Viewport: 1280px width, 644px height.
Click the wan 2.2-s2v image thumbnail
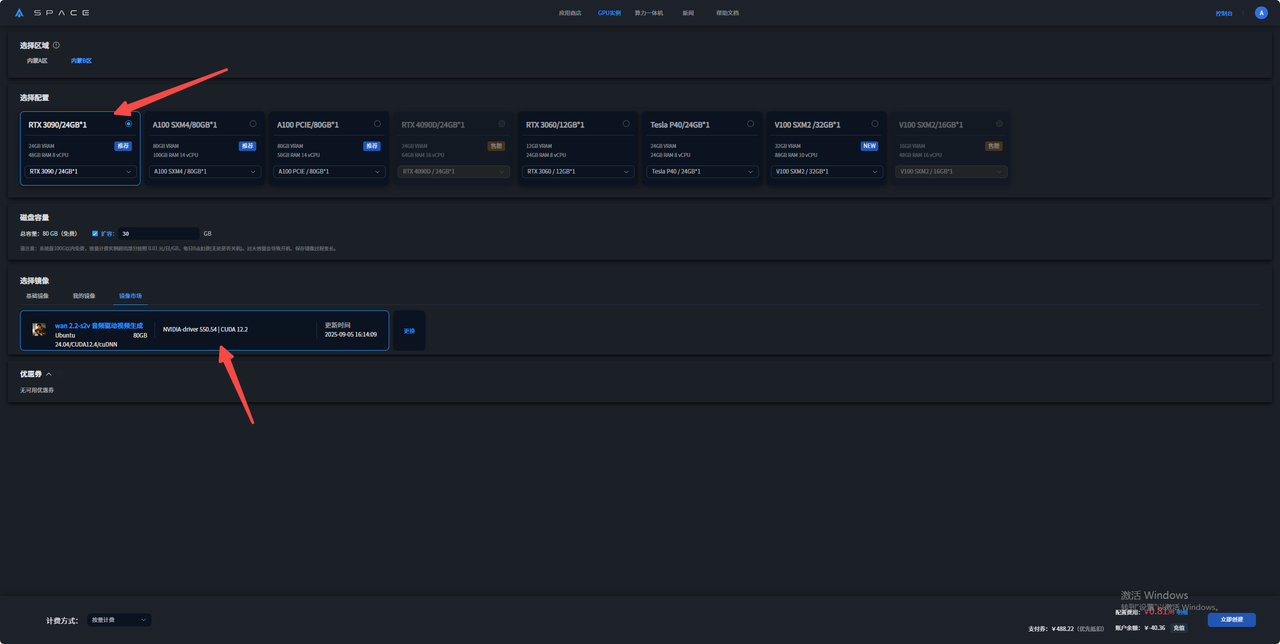tap(39, 329)
